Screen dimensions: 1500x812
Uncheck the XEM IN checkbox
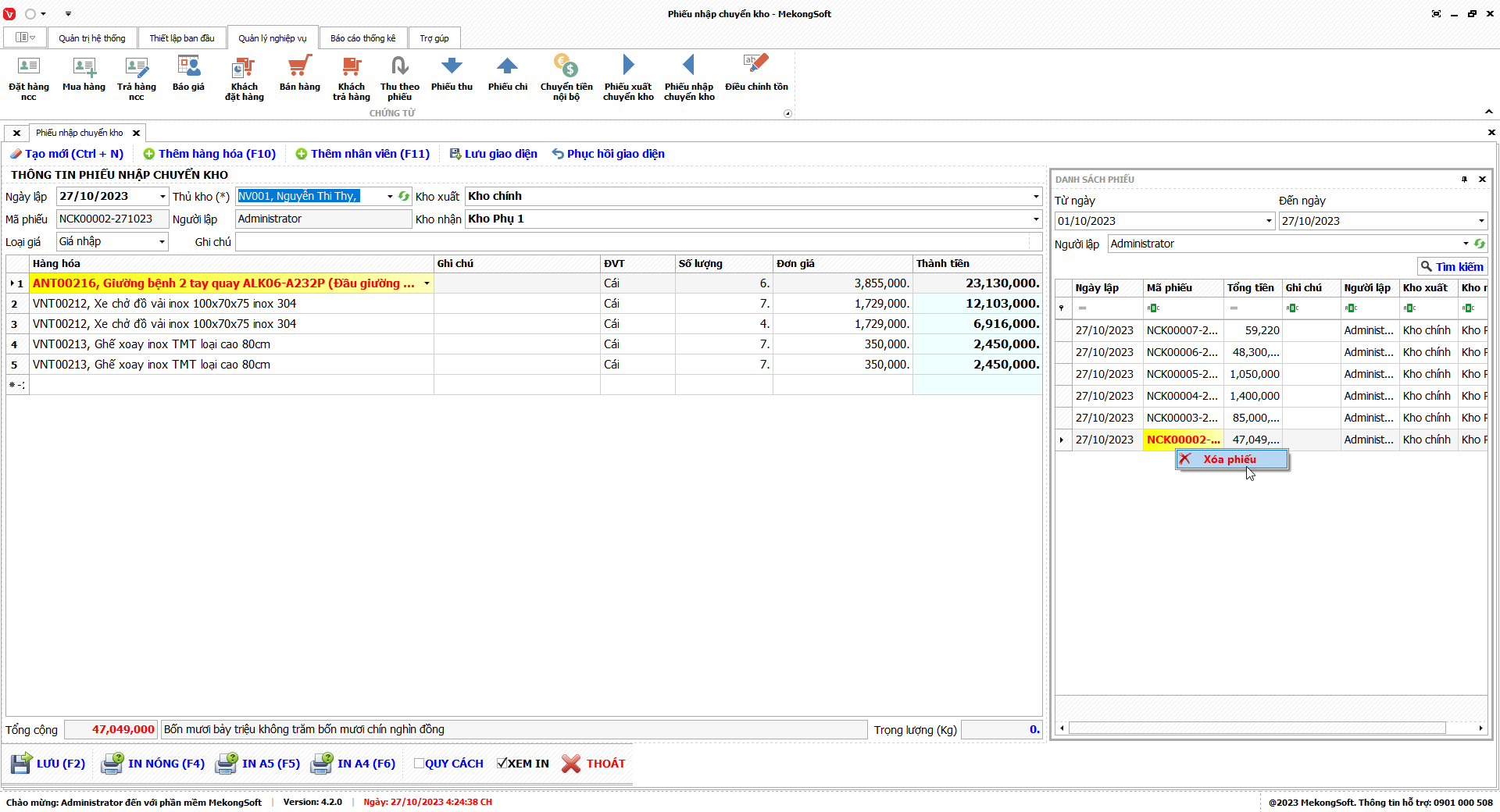(502, 764)
